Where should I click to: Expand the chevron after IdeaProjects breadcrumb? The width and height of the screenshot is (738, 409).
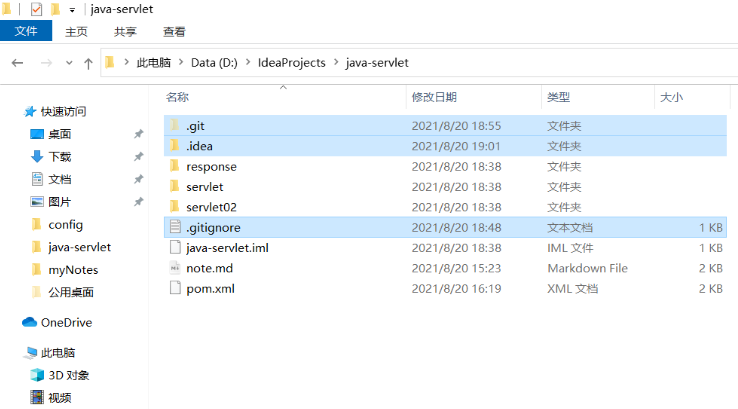point(336,63)
